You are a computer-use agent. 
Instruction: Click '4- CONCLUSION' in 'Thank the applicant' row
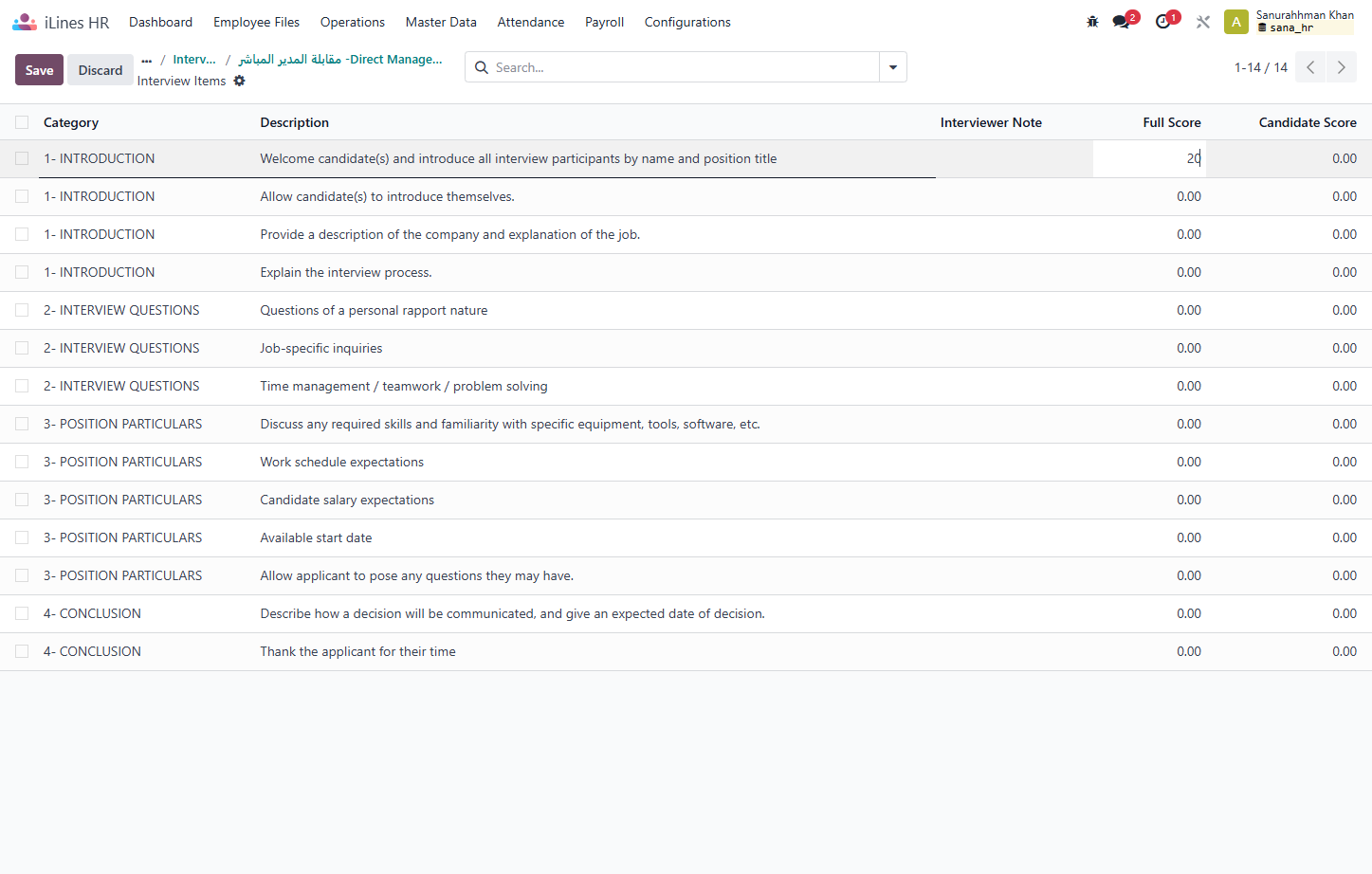pos(92,651)
